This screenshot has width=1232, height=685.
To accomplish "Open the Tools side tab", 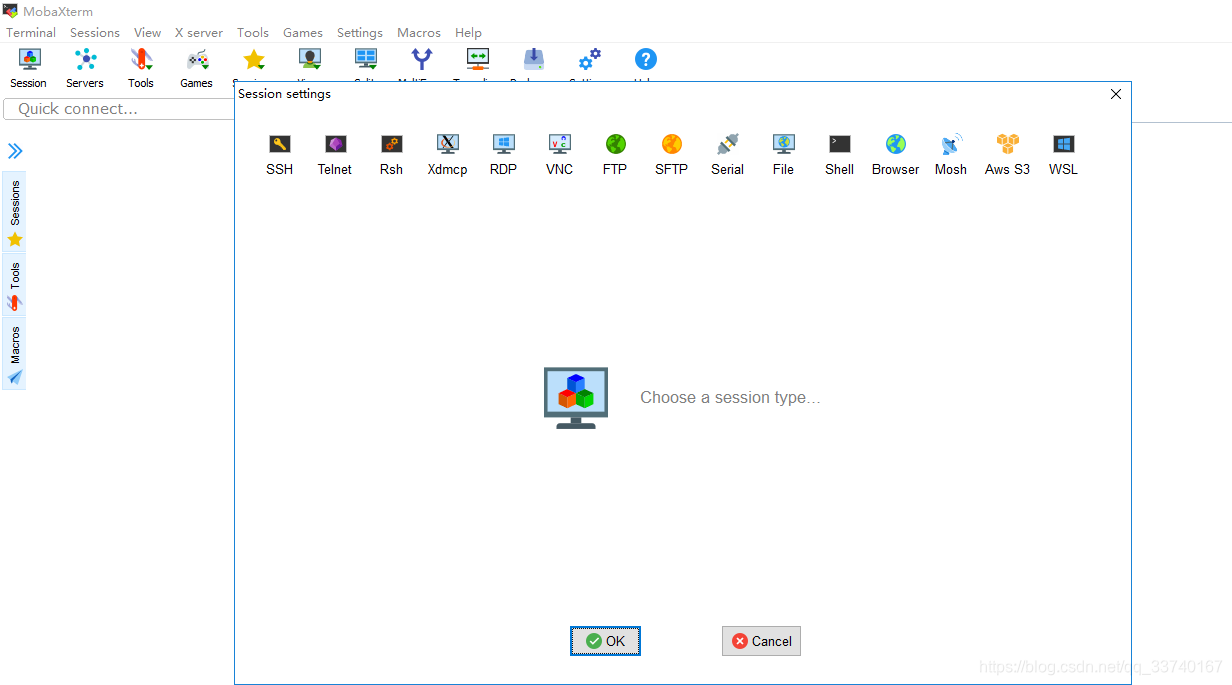I will (x=14, y=285).
